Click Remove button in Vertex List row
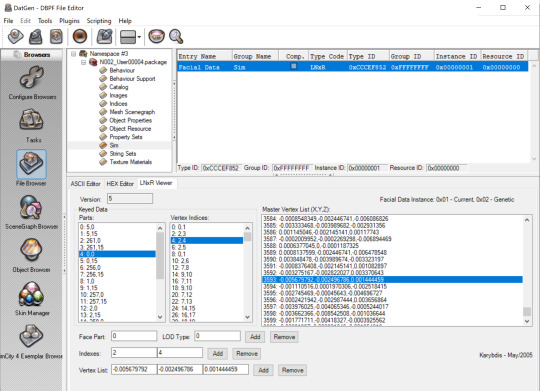Viewport: 540px width, 391px height. pyautogui.click(x=292, y=370)
